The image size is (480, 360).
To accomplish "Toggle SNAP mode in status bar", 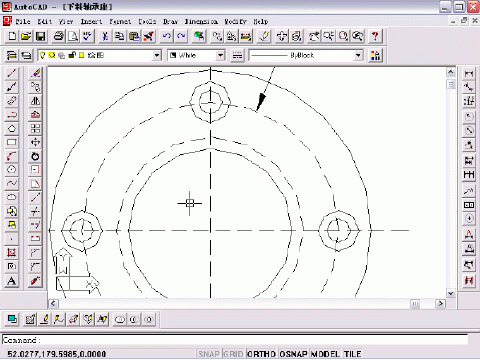I will pos(209,354).
